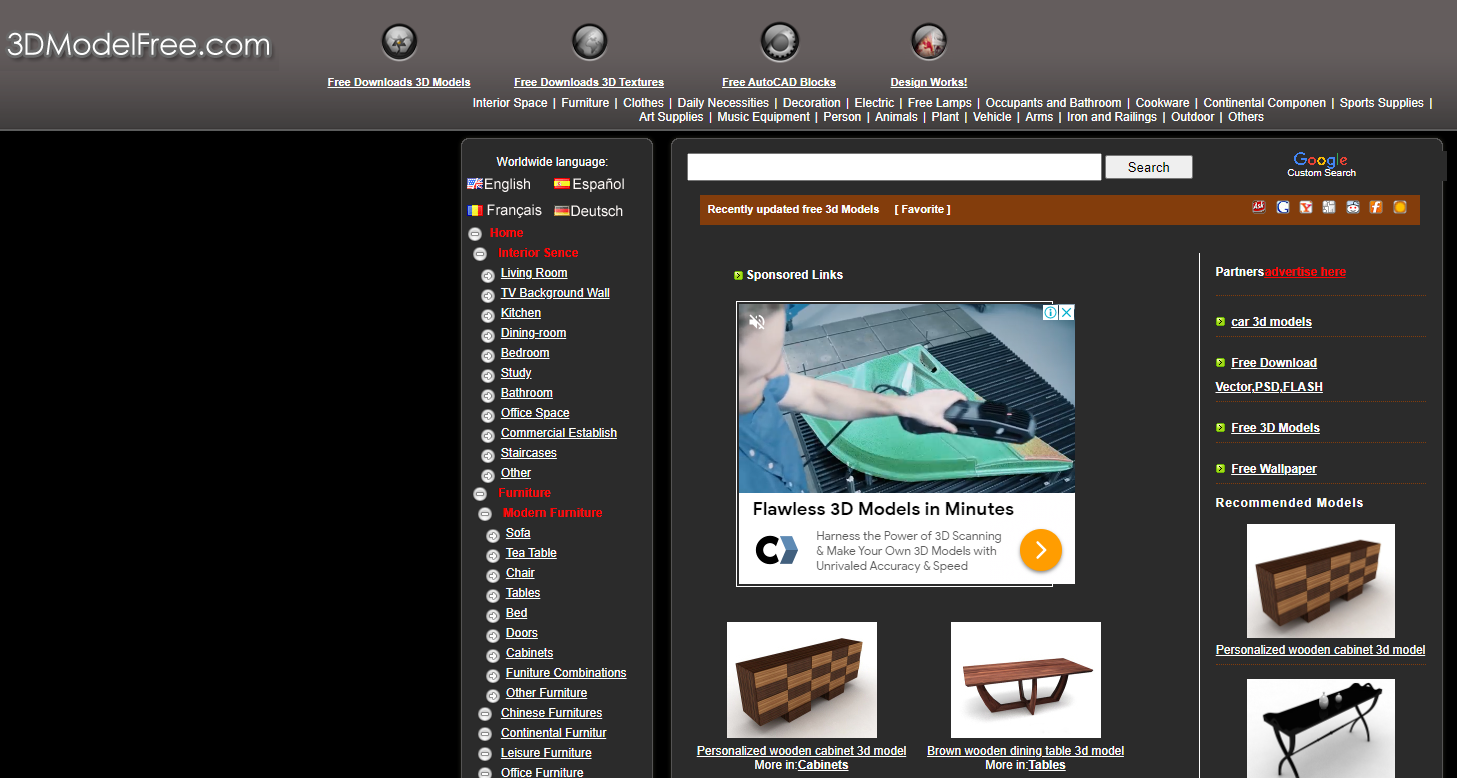Click the German flag next to Deutsch
The height and width of the screenshot is (778, 1457).
562,211
